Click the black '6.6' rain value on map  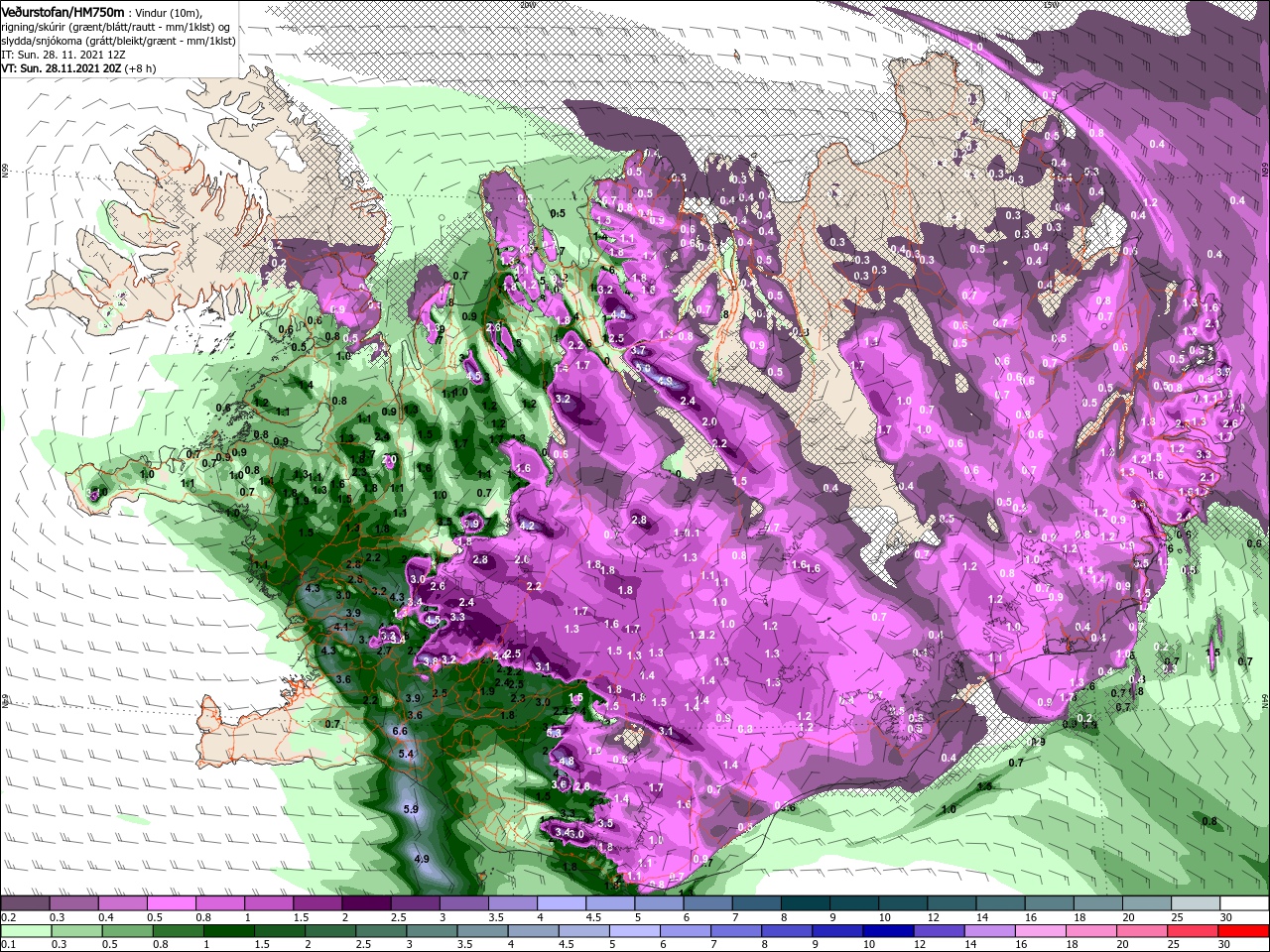[x=401, y=731]
